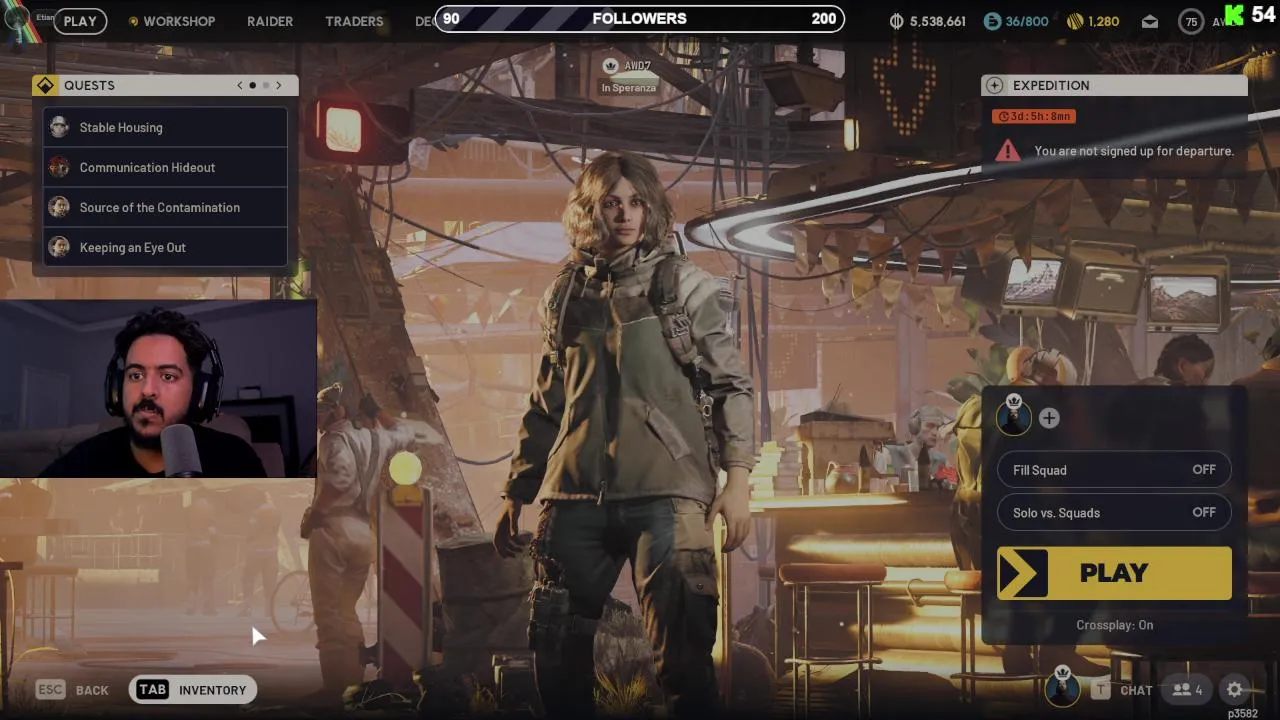Click the EXPEDITION panel title
The image size is (1280, 720).
coord(1051,86)
